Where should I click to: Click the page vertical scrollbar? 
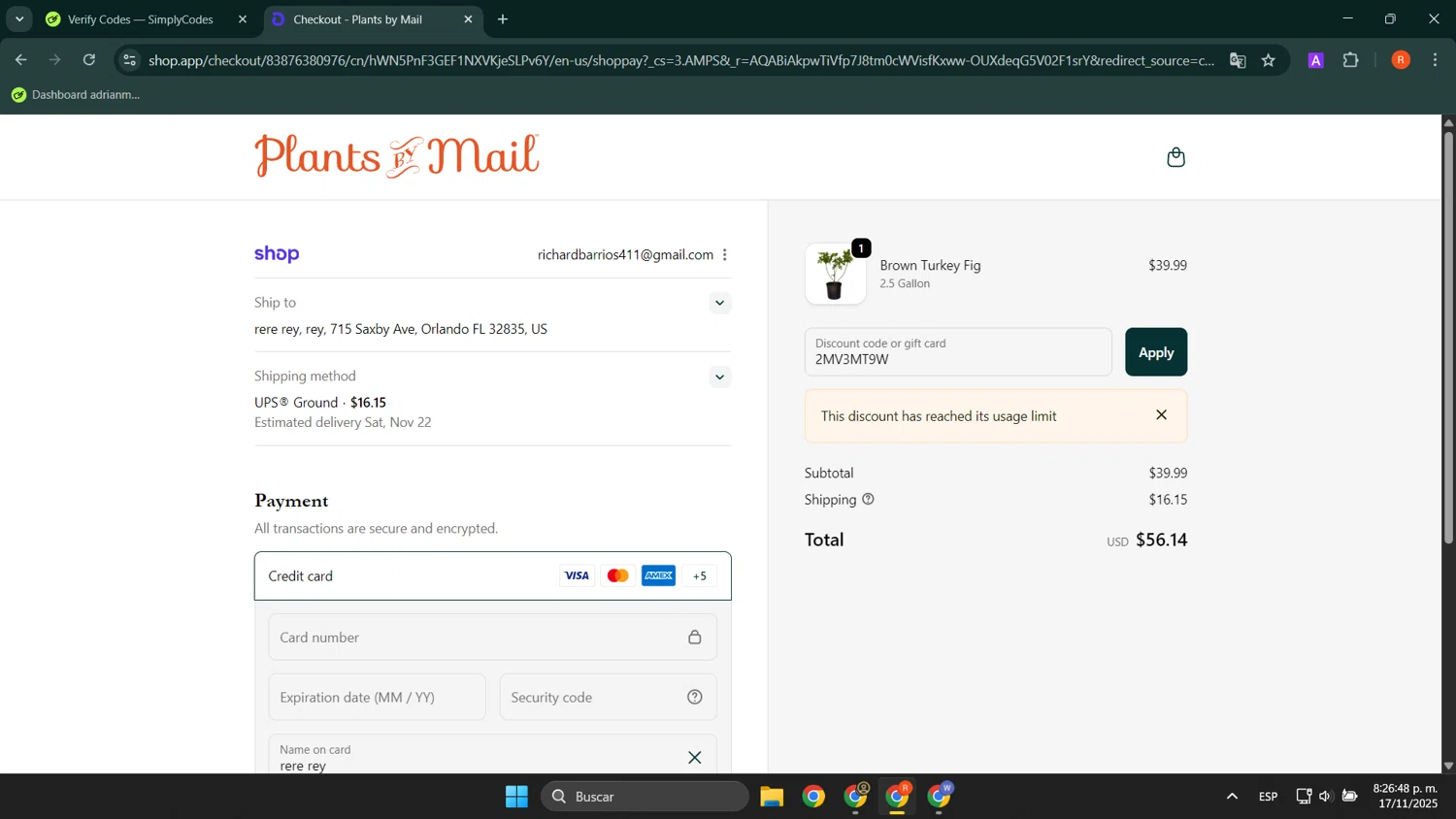point(1448,340)
